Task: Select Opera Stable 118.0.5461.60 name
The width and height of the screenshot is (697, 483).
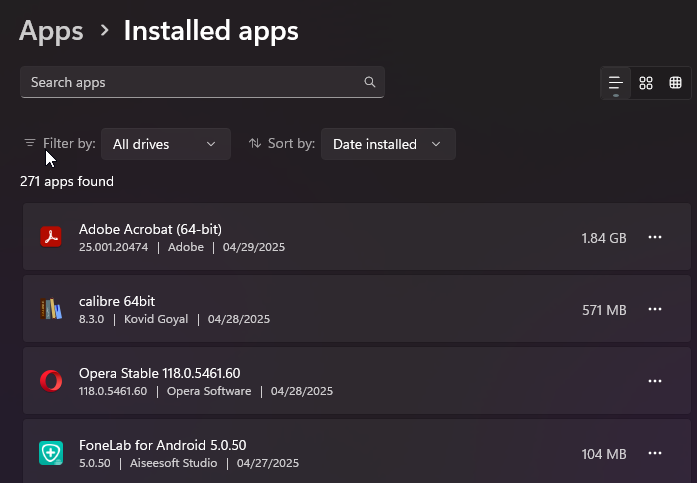Action: pos(160,373)
